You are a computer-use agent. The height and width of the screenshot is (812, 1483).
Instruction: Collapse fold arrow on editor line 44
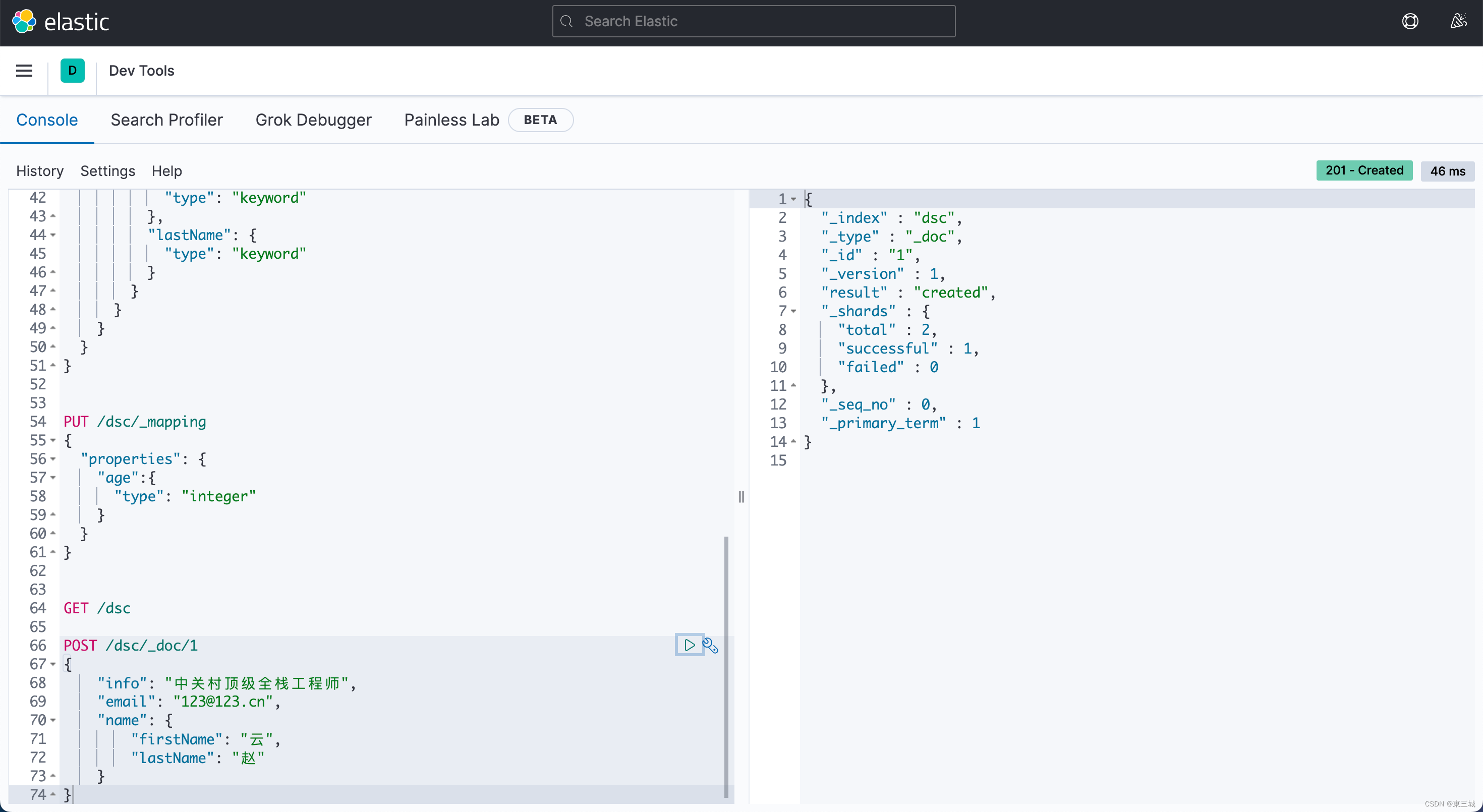[53, 235]
